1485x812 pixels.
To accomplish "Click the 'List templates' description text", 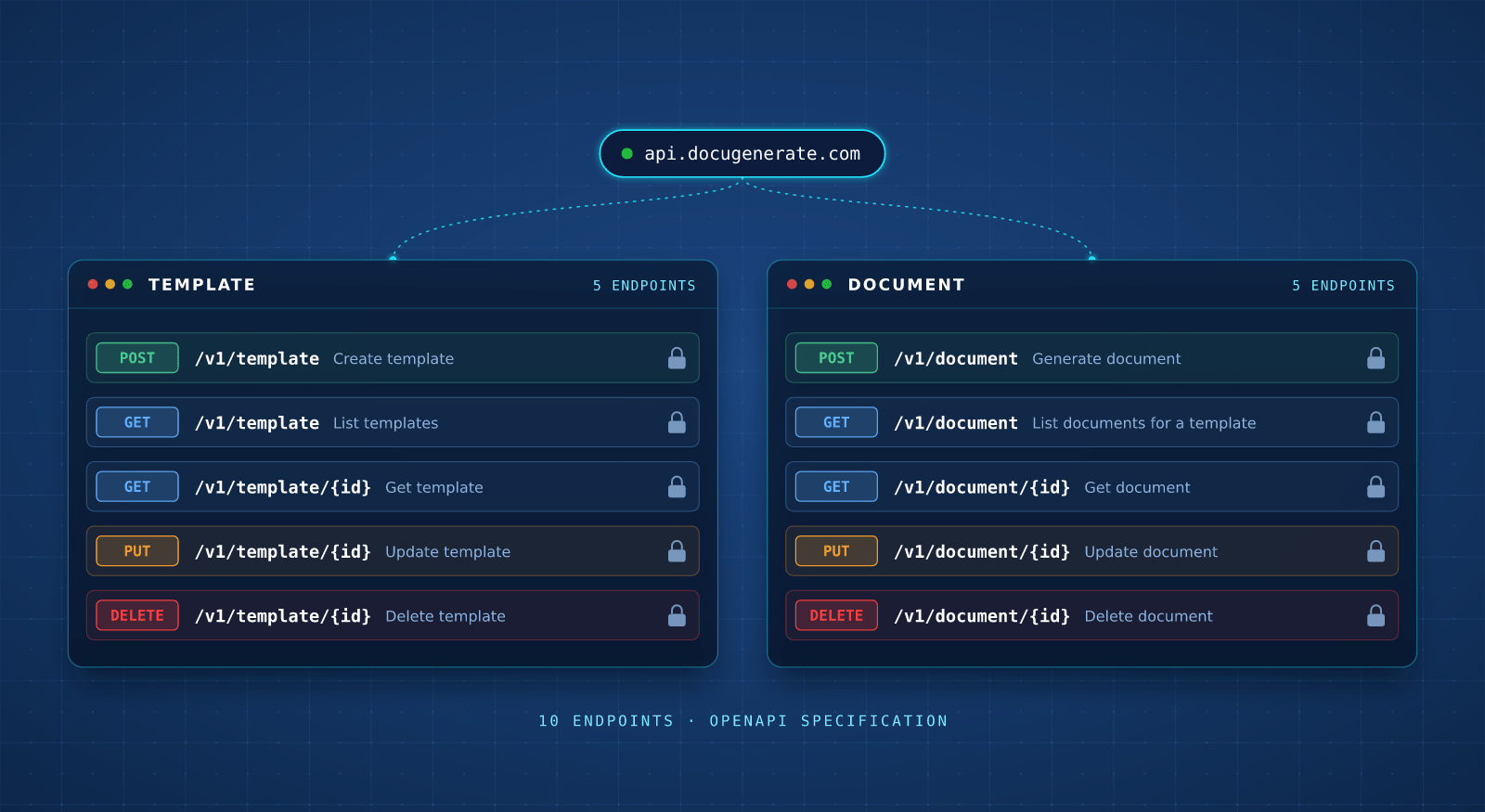I will coord(385,423).
